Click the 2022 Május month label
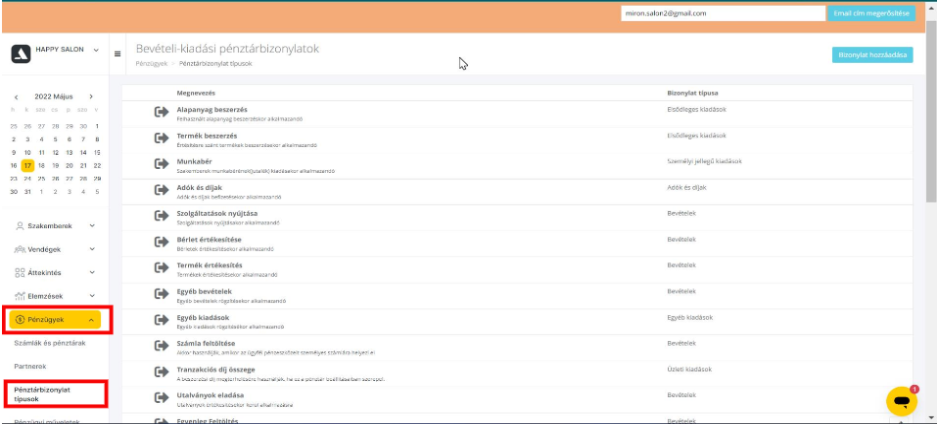This screenshot has height=424, width=938. point(54,96)
